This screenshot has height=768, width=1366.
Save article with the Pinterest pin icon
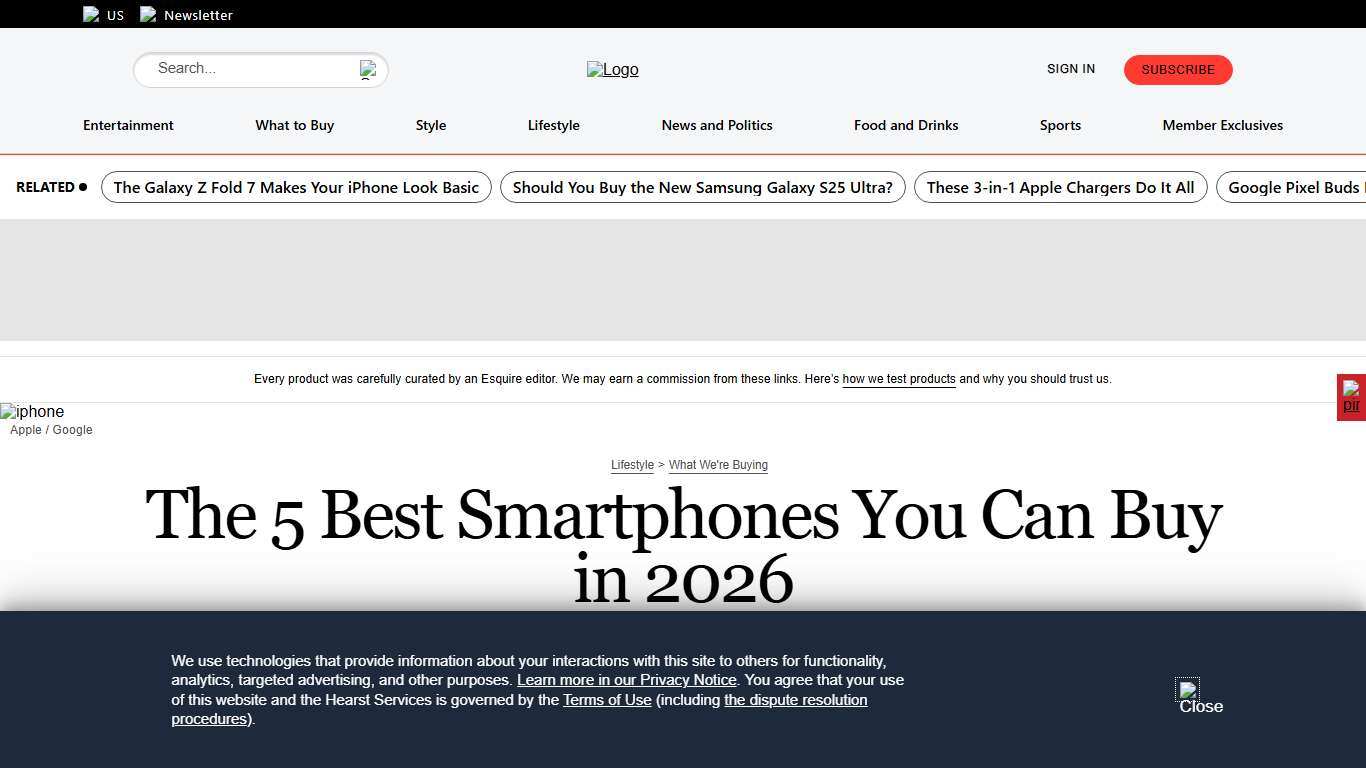1351,396
